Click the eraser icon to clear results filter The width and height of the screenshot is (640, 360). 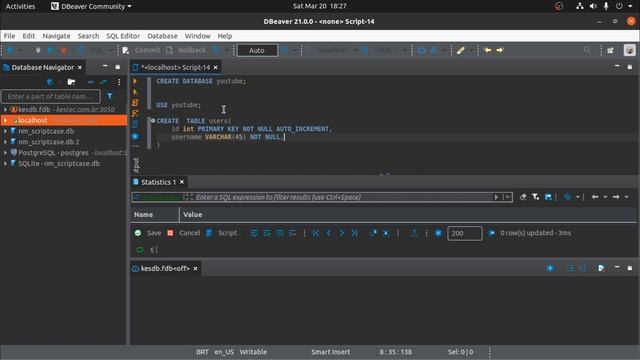(x=523, y=197)
